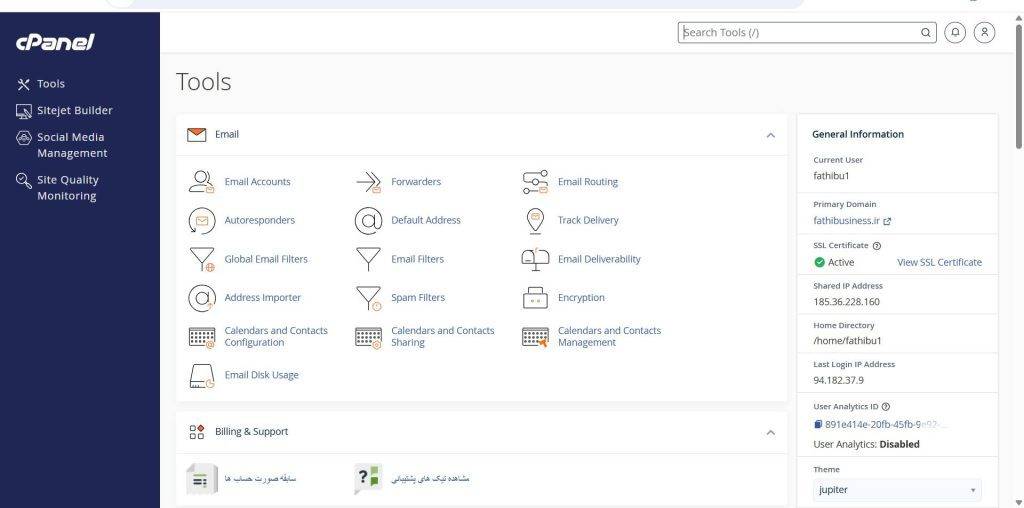Copy the User Analytics ID icon
The height and width of the screenshot is (508, 1024).
pyautogui.click(x=818, y=424)
